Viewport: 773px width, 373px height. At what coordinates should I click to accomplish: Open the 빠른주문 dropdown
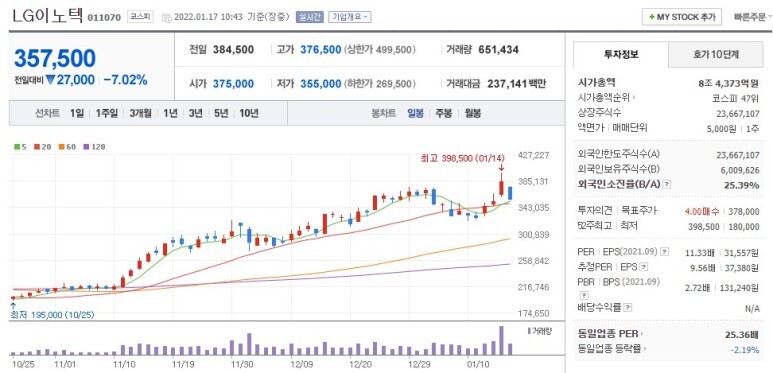[x=753, y=17]
